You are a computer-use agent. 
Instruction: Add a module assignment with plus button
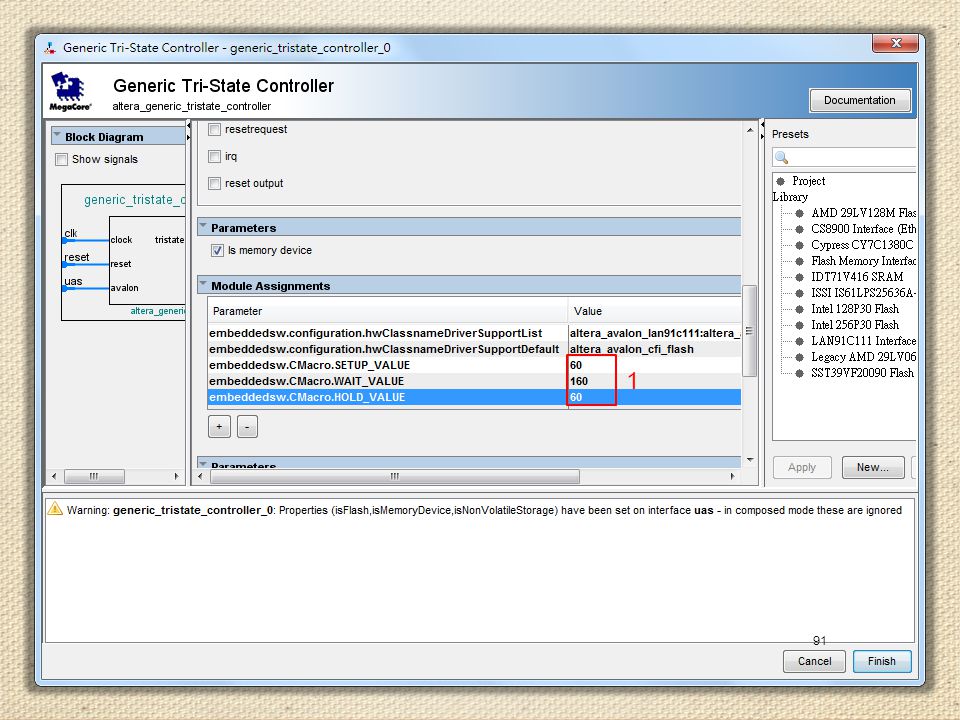pyautogui.click(x=219, y=427)
